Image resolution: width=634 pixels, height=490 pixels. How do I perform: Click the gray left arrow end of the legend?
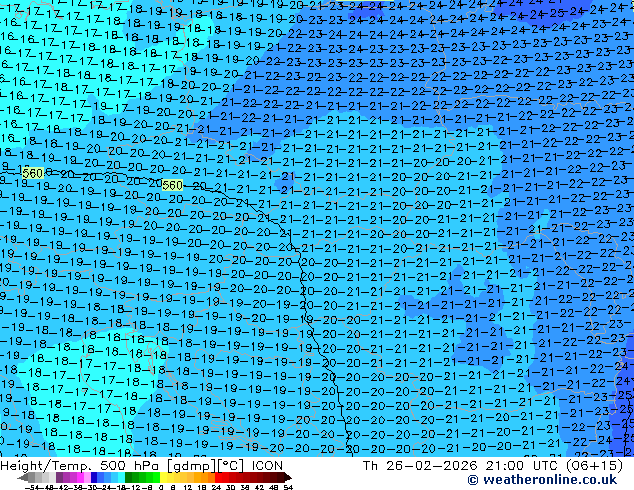(x=23, y=478)
